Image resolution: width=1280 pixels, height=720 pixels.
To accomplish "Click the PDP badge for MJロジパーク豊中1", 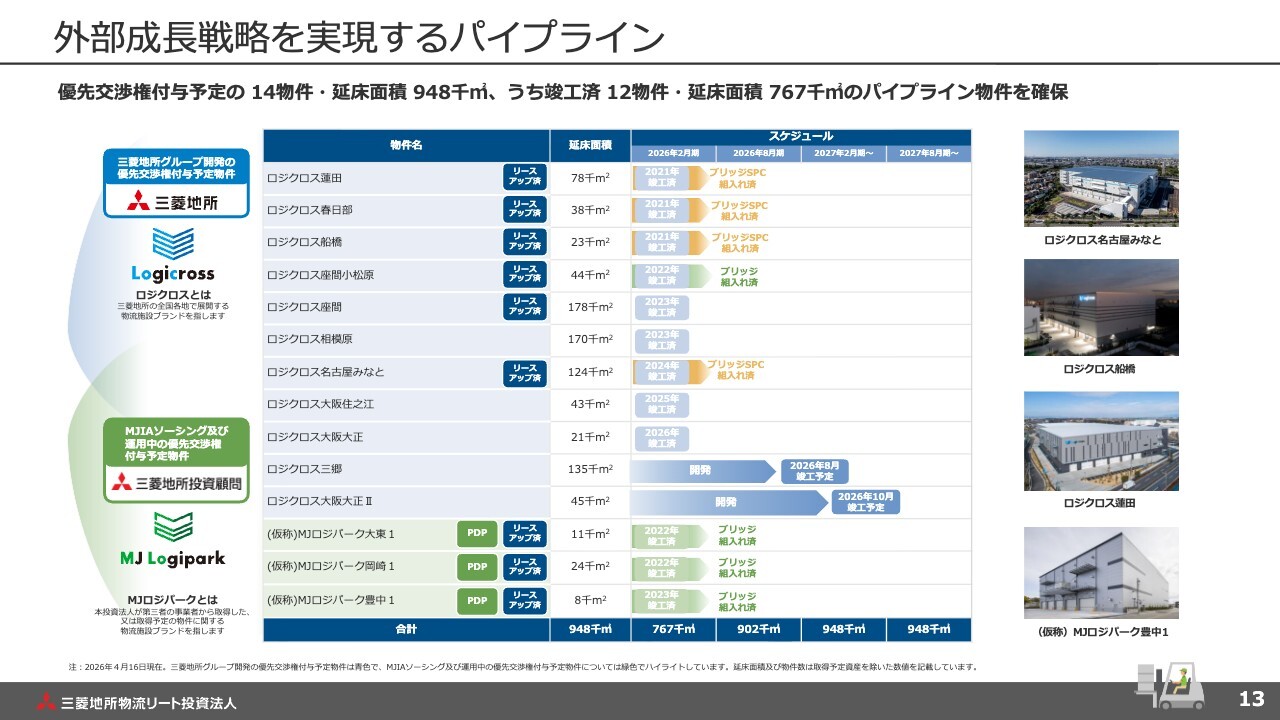I will point(477,600).
